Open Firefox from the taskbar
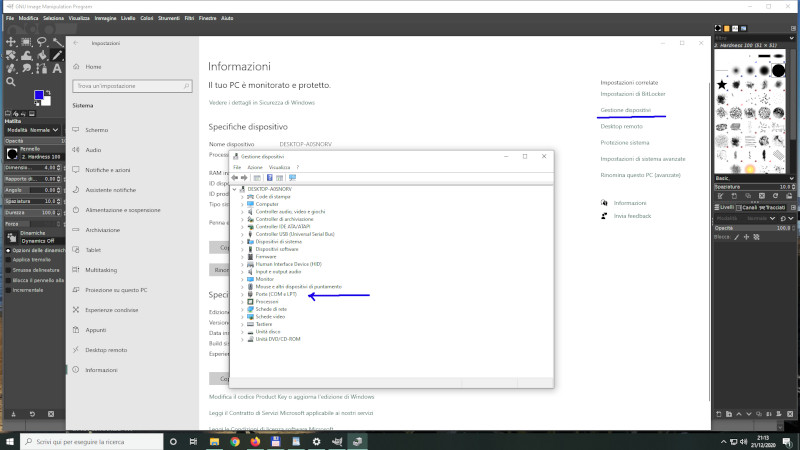The image size is (800, 450). (x=255, y=442)
